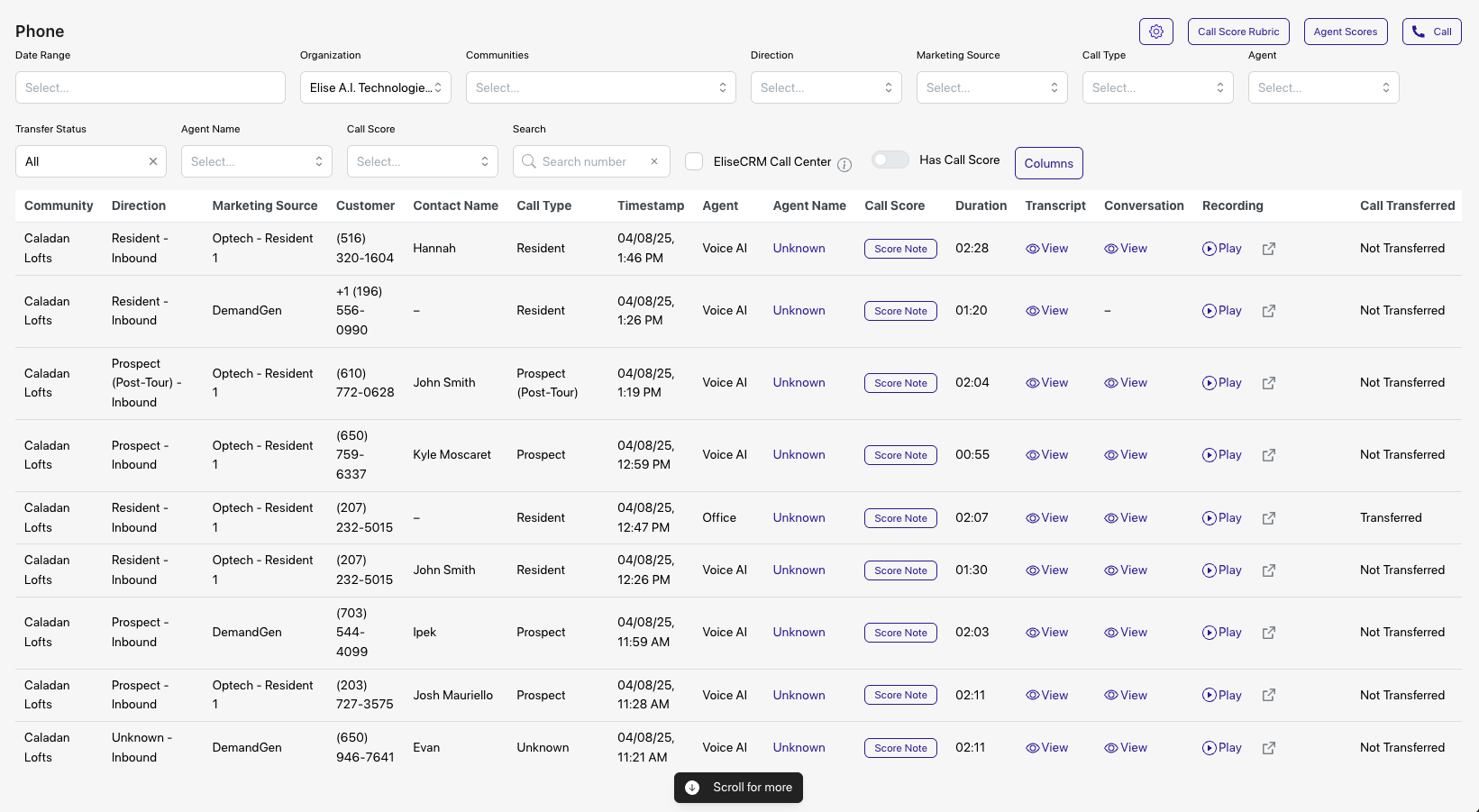The height and width of the screenshot is (812, 1479).
Task: Open the settings gear icon
Action: point(1156,32)
